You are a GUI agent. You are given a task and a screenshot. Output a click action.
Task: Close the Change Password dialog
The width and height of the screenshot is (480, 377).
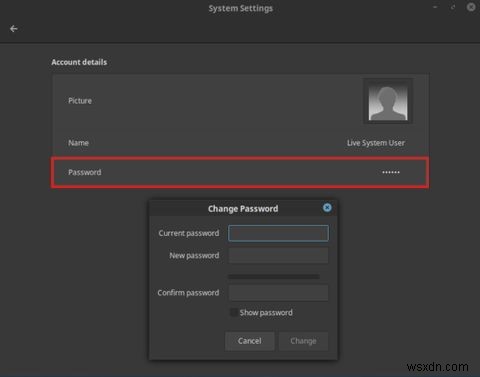[327, 208]
